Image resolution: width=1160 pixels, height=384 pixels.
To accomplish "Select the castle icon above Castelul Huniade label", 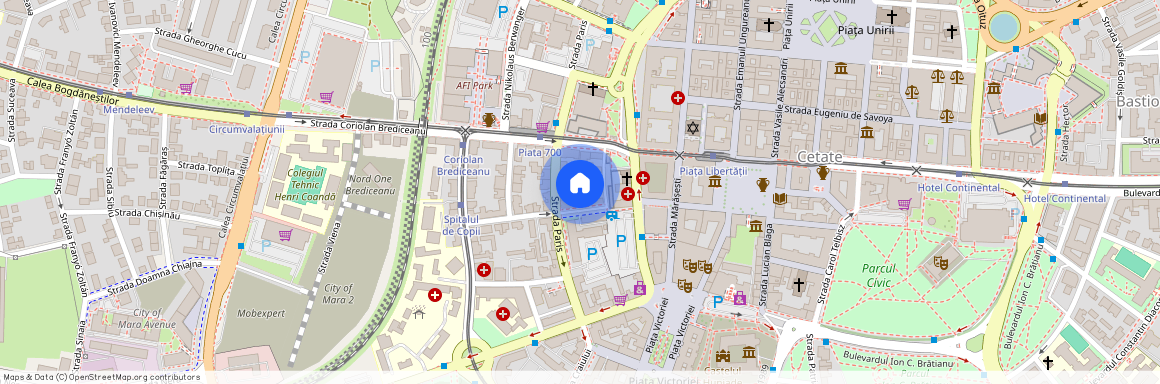I will (x=723, y=356).
